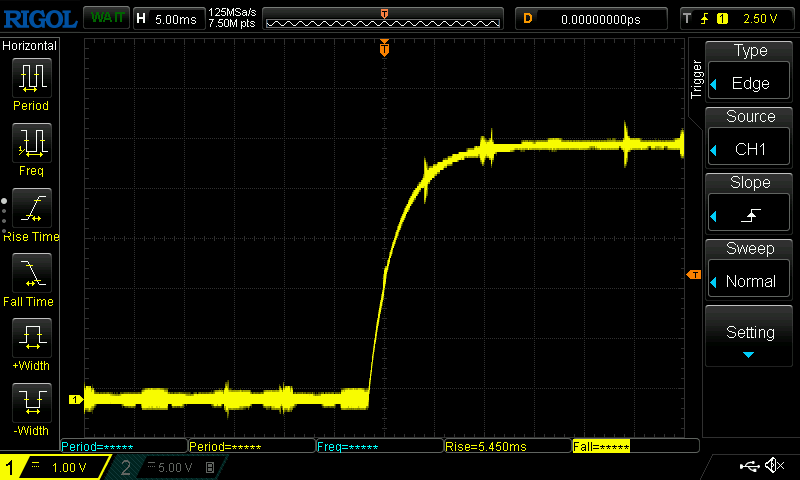Open the Horizontal measurement menu tab
The image size is (800, 480).
(30, 46)
